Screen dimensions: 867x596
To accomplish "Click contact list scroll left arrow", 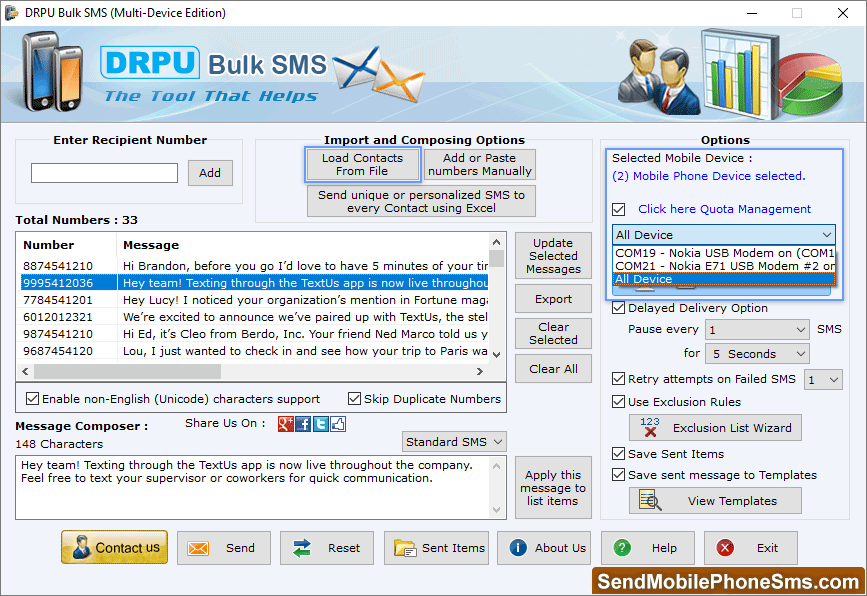I will 25,372.
